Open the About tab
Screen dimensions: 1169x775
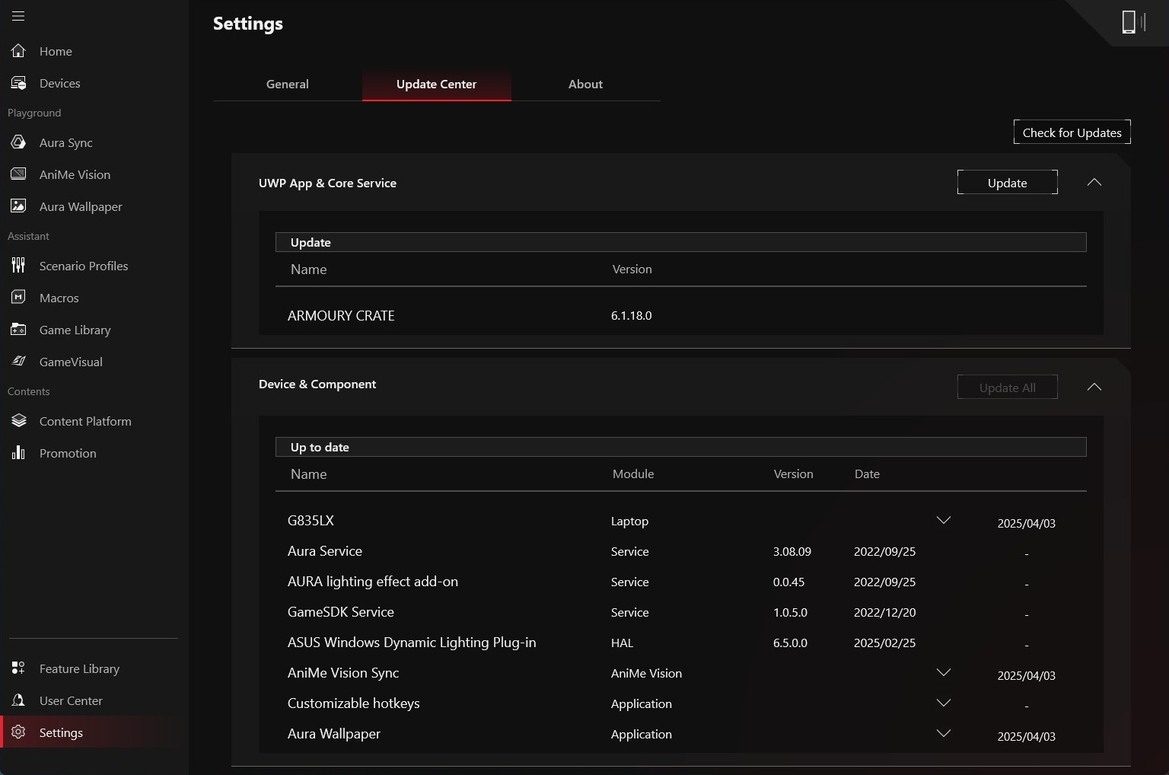585,84
